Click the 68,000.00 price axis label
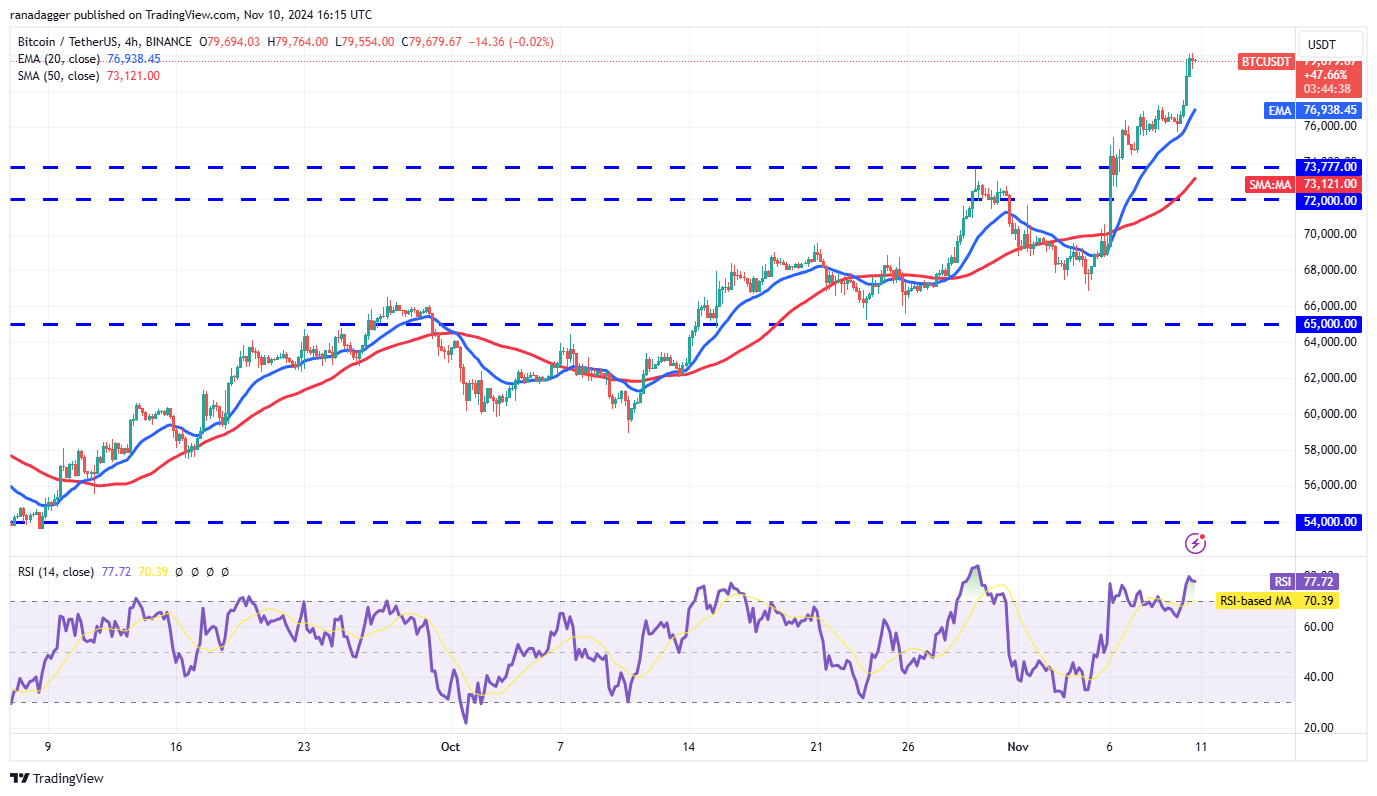 click(1329, 270)
